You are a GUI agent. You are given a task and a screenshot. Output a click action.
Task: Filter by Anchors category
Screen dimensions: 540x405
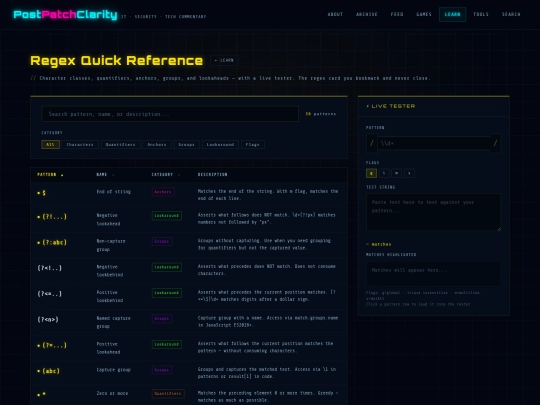click(x=157, y=145)
